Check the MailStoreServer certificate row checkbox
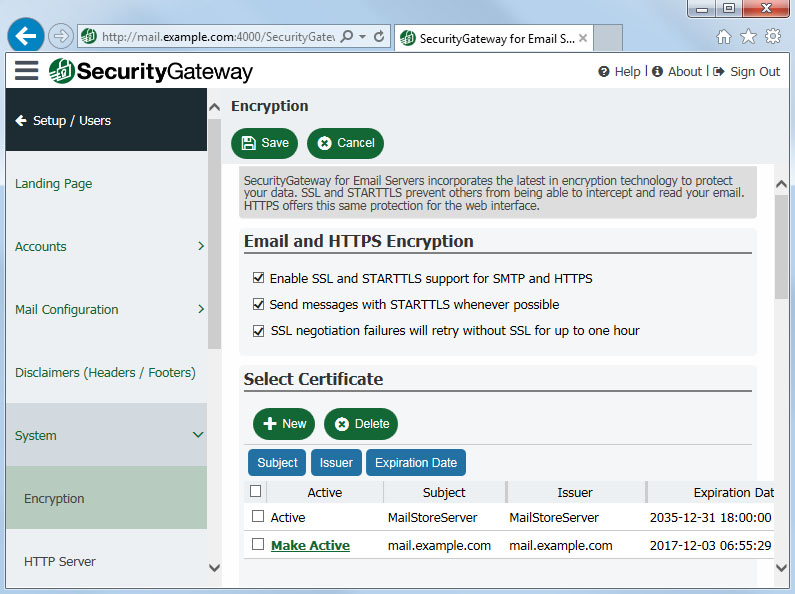Screen dimensions: 795x594 click(x=258, y=516)
